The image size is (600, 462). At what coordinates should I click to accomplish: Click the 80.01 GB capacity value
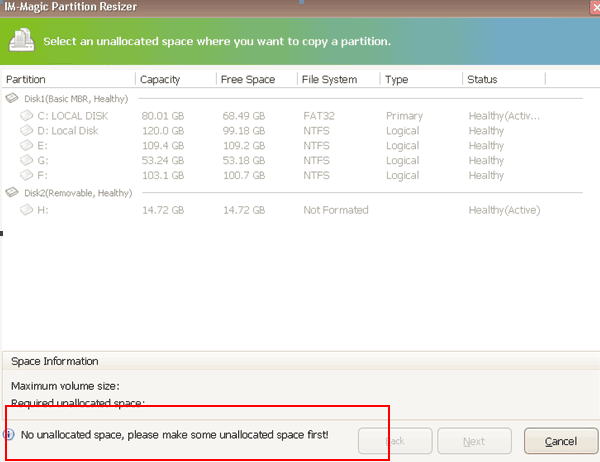click(163, 116)
